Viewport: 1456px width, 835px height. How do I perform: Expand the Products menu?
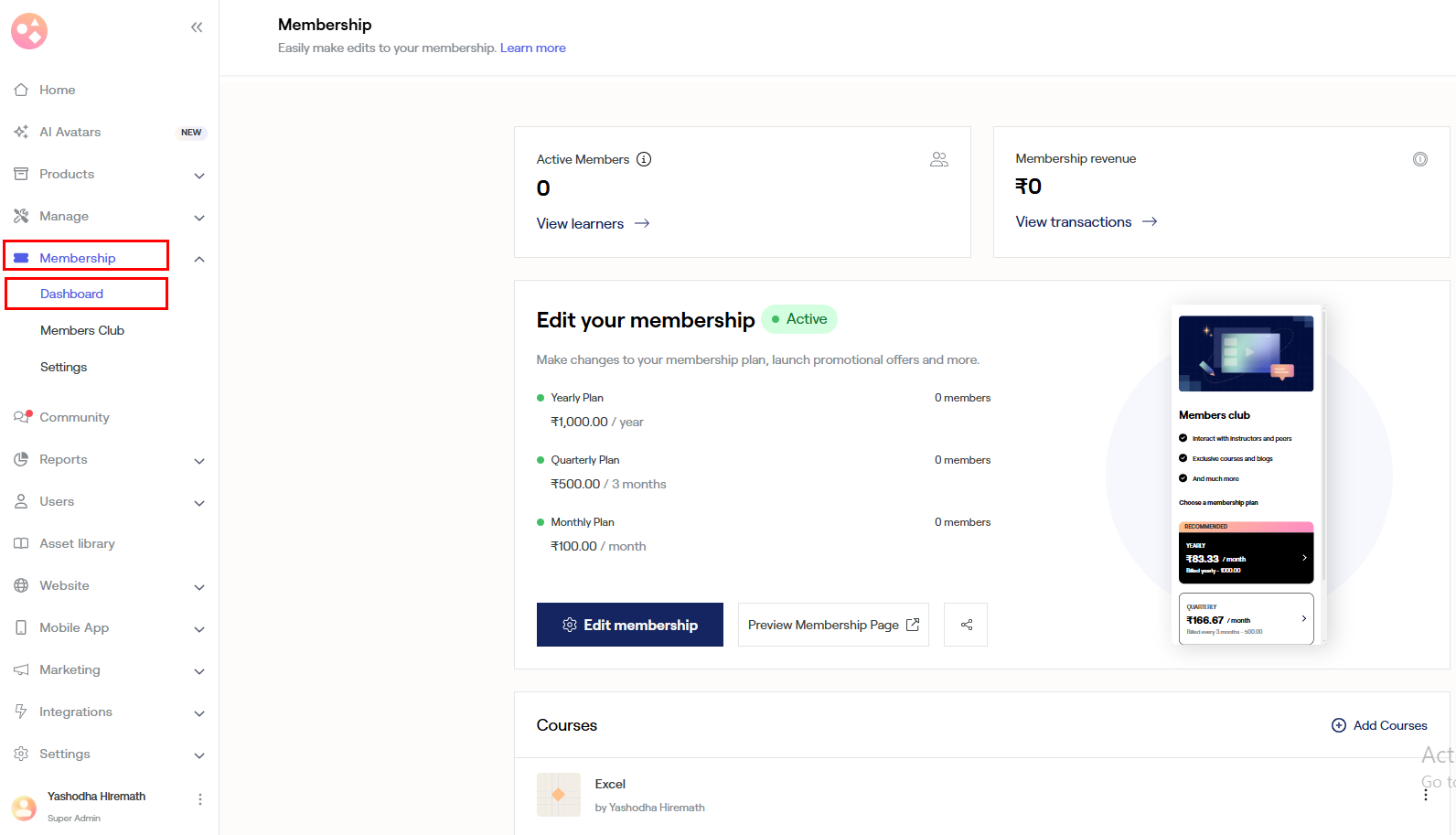pos(198,175)
